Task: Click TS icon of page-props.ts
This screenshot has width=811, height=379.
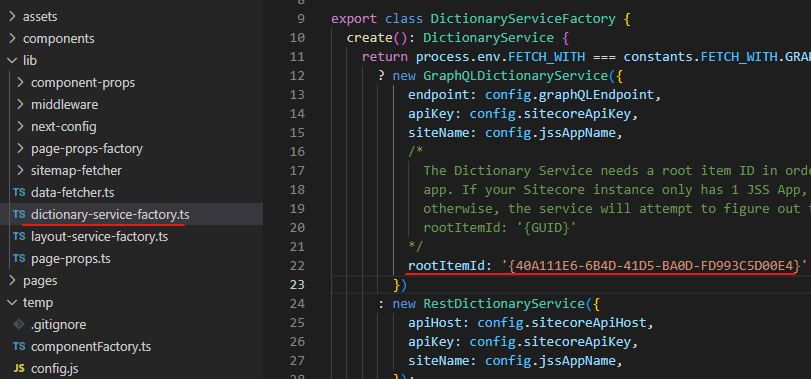Action: point(19,259)
